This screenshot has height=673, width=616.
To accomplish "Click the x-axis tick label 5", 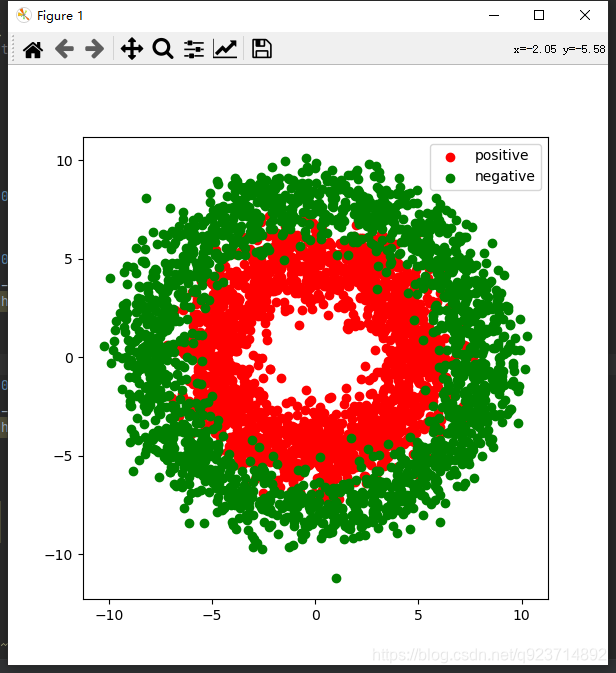I will [x=418, y=615].
